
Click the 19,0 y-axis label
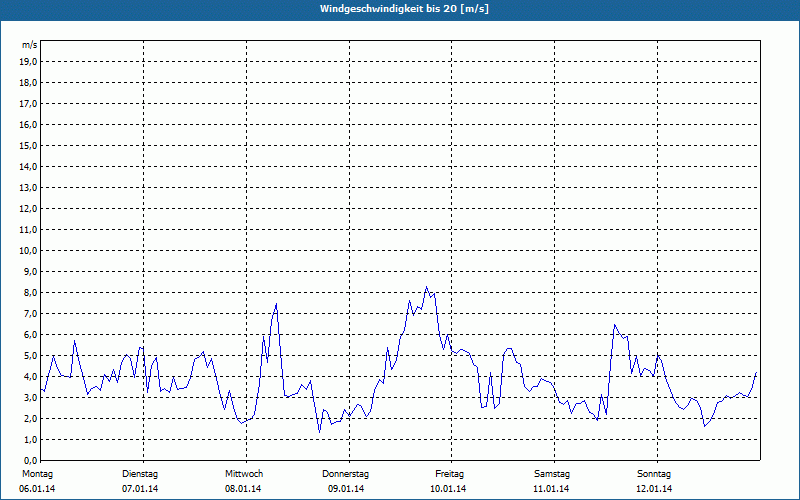[28, 62]
